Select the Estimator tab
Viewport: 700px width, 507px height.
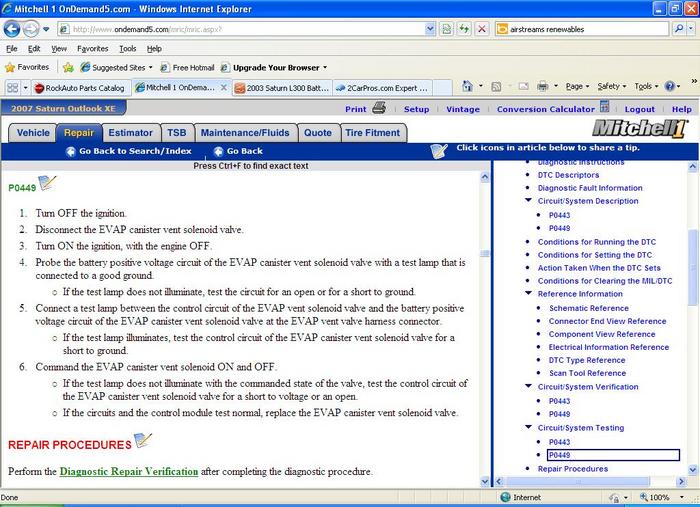[130, 133]
